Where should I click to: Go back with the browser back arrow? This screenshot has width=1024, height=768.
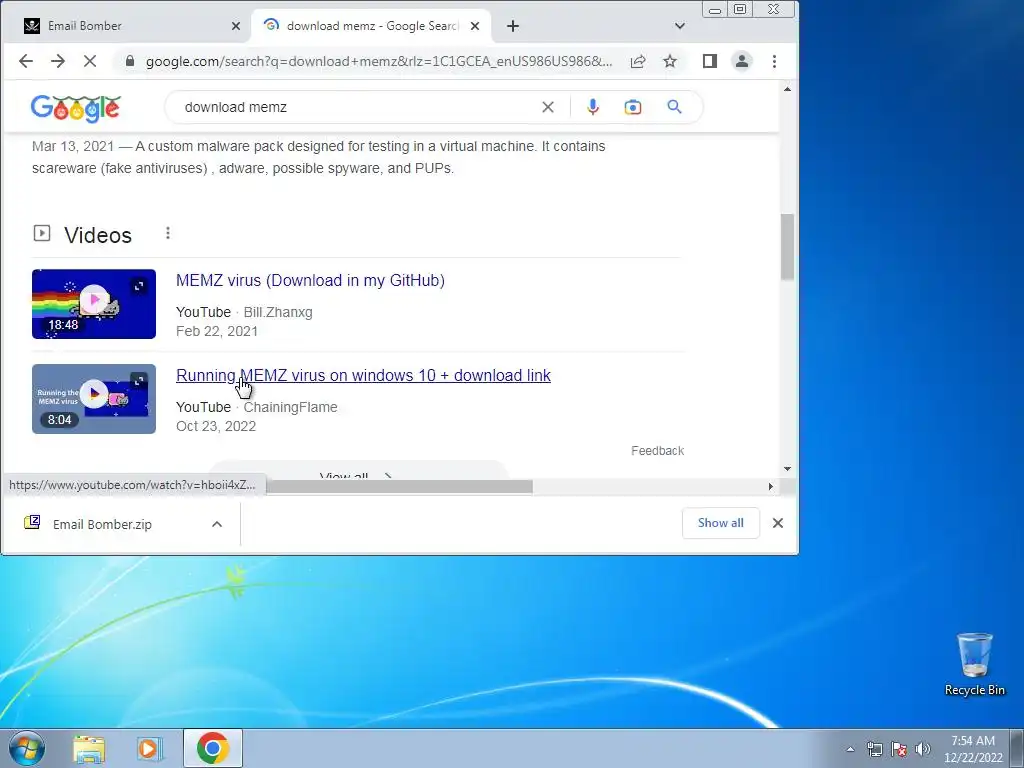(x=25, y=61)
